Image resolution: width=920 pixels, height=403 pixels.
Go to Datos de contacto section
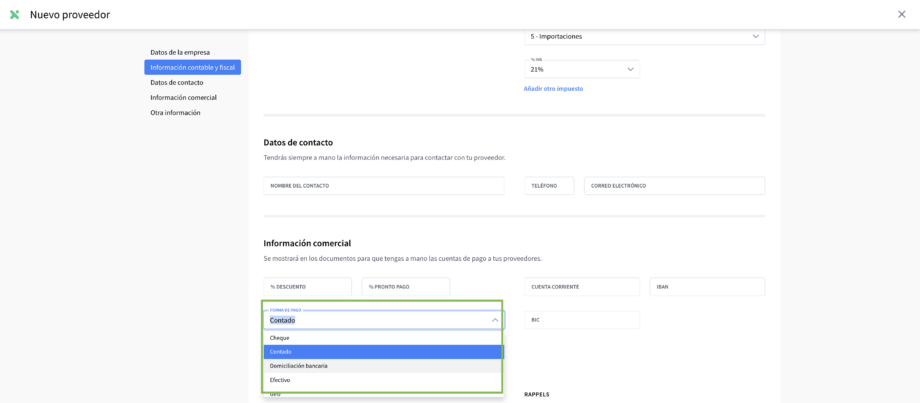pyautogui.click(x=177, y=83)
